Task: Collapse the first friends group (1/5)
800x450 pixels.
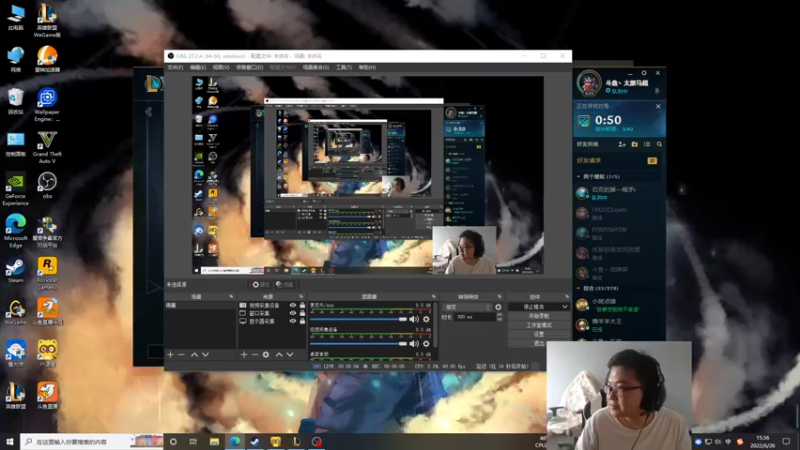Action: click(x=578, y=177)
